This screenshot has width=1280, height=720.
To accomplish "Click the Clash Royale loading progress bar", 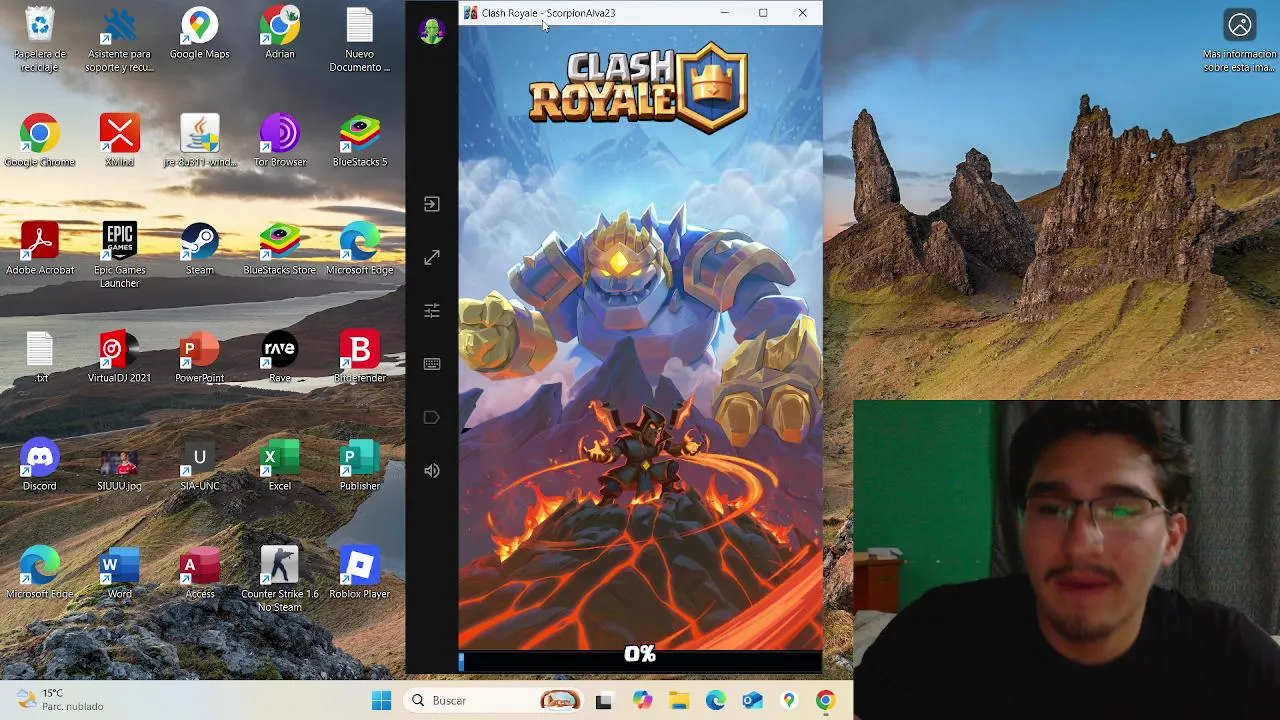I will [x=640, y=660].
